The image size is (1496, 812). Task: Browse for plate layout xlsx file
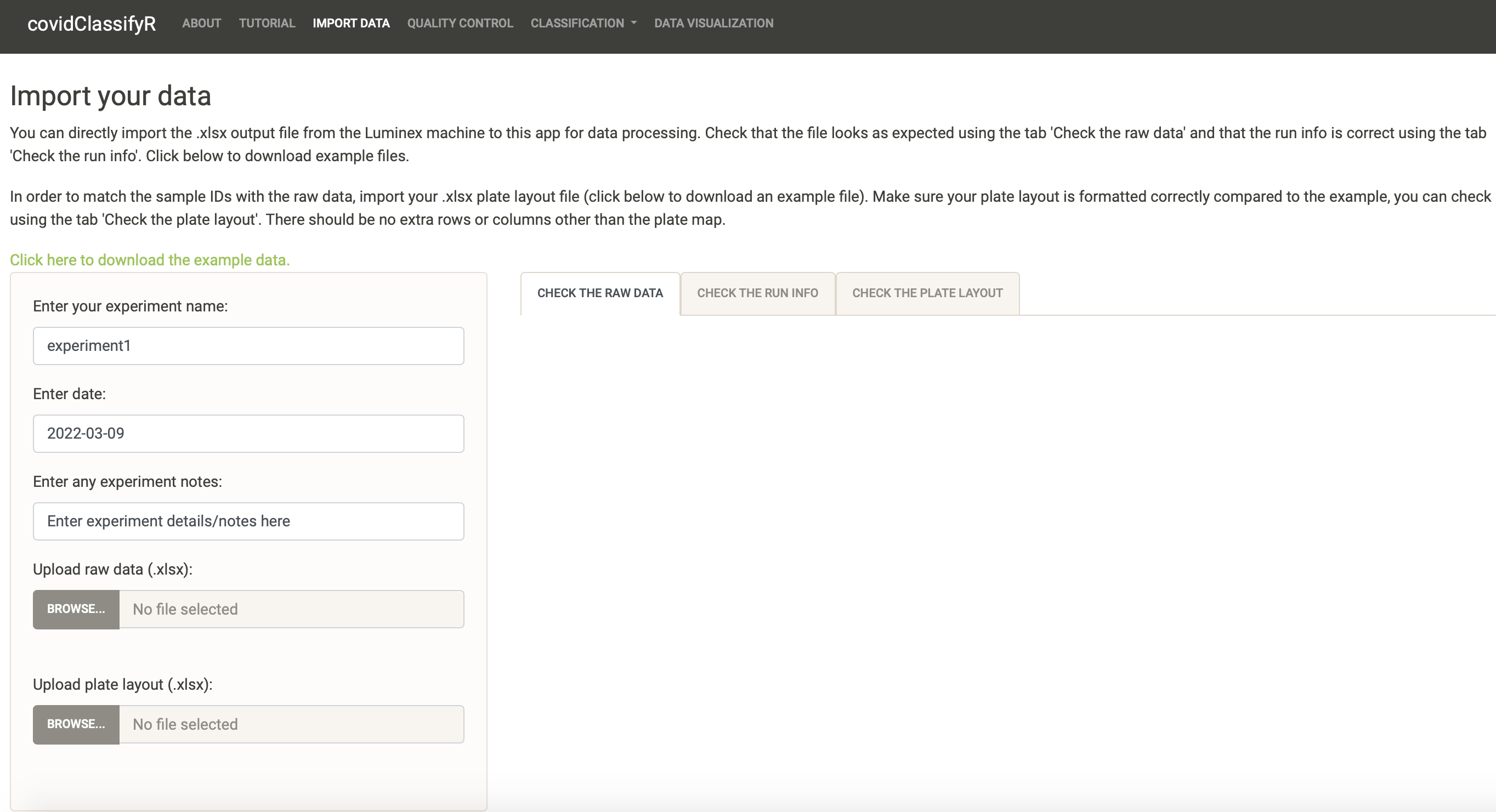[76, 724]
